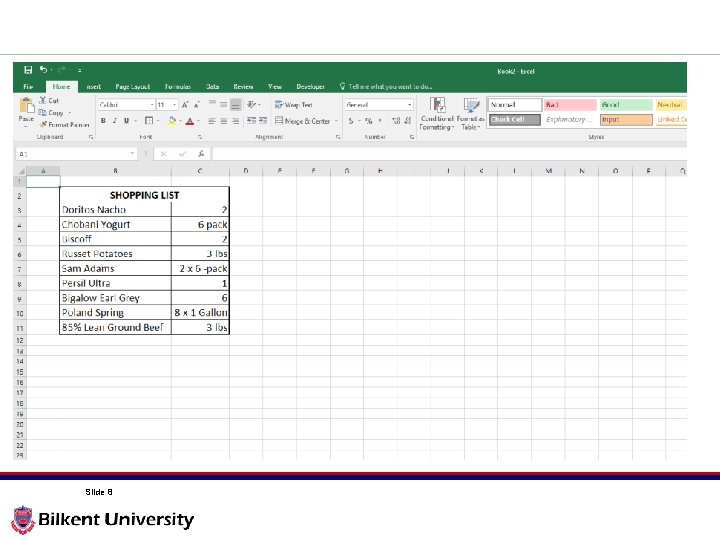Open Format as Table gallery
This screenshot has height=540, width=720.
471,113
